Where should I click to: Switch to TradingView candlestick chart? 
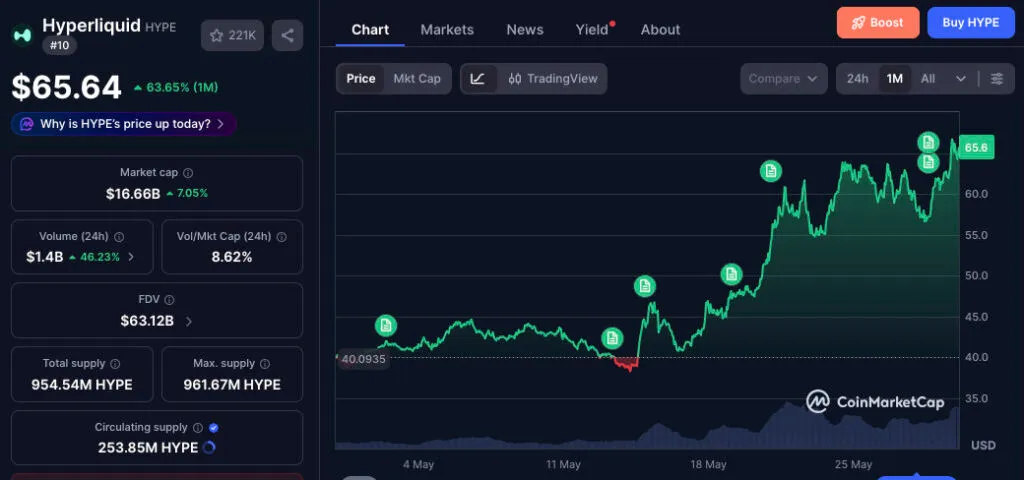[552, 79]
